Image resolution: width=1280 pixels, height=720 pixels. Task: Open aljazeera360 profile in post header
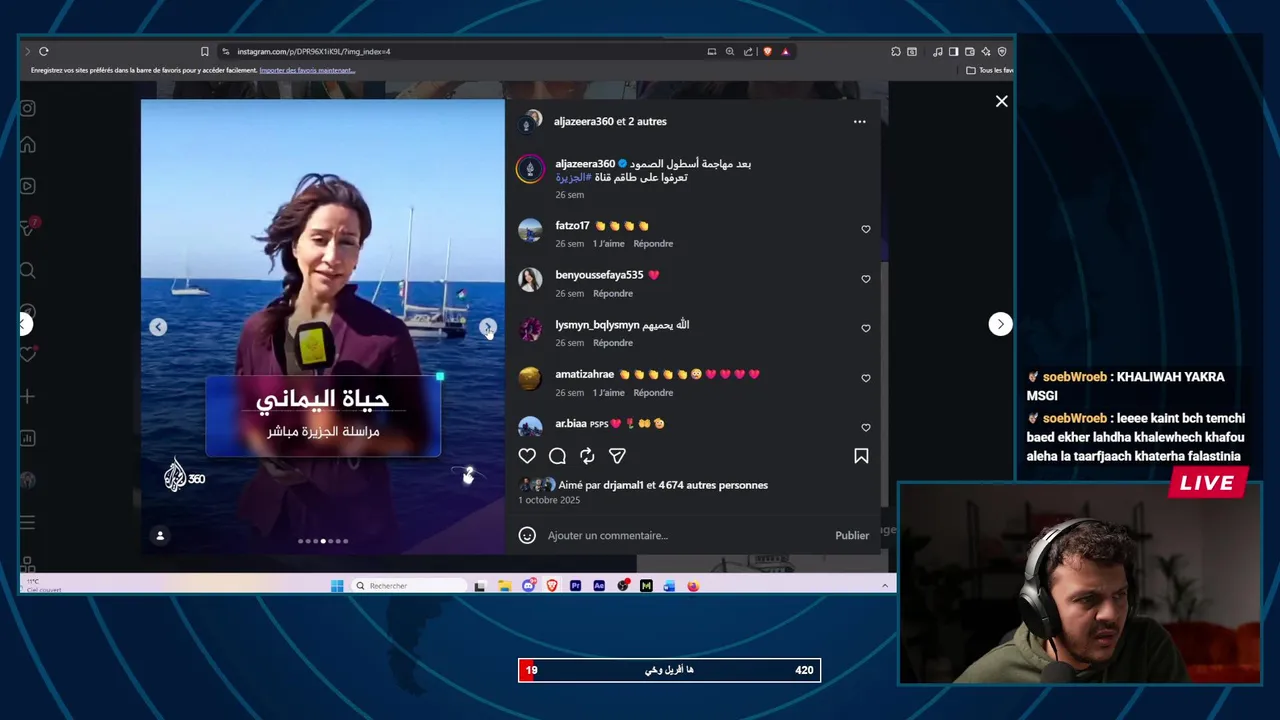584,122
